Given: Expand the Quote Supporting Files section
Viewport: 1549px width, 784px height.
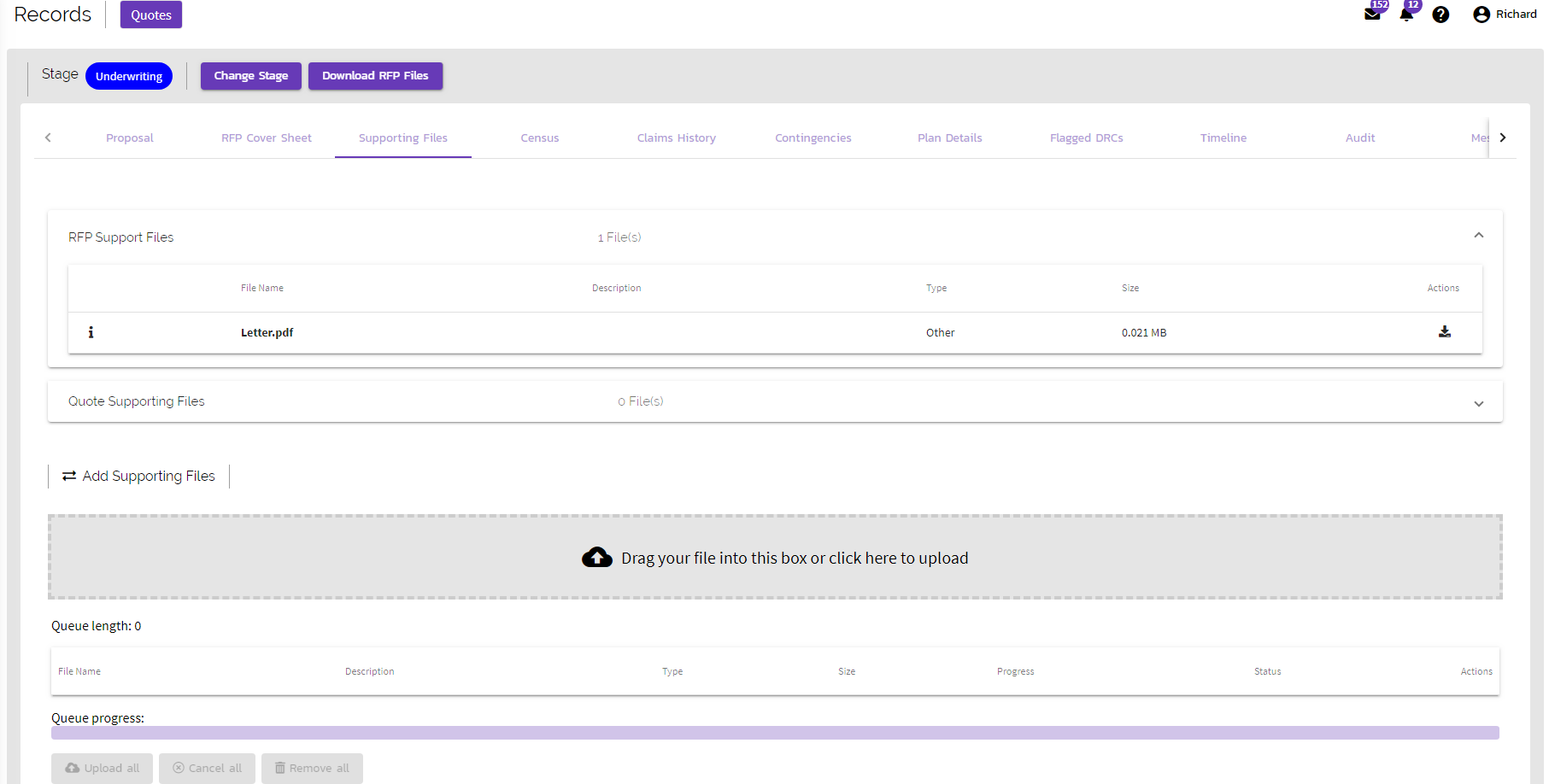Looking at the screenshot, I should click(x=1479, y=403).
